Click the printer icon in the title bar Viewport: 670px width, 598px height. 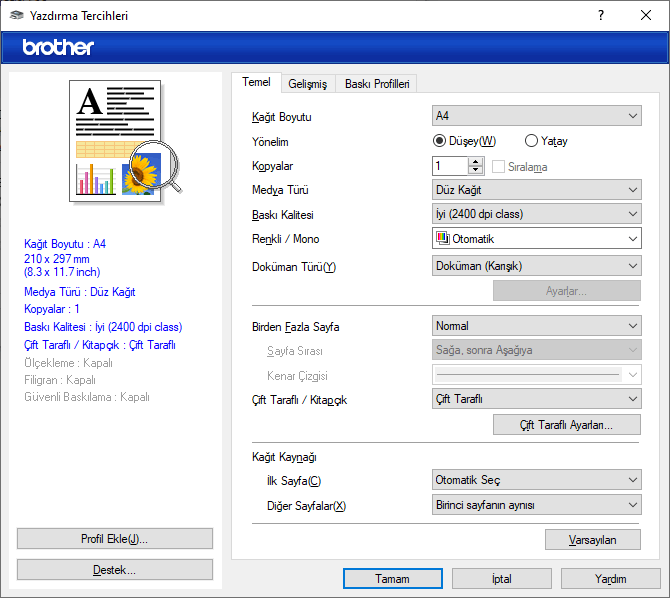click(15, 16)
